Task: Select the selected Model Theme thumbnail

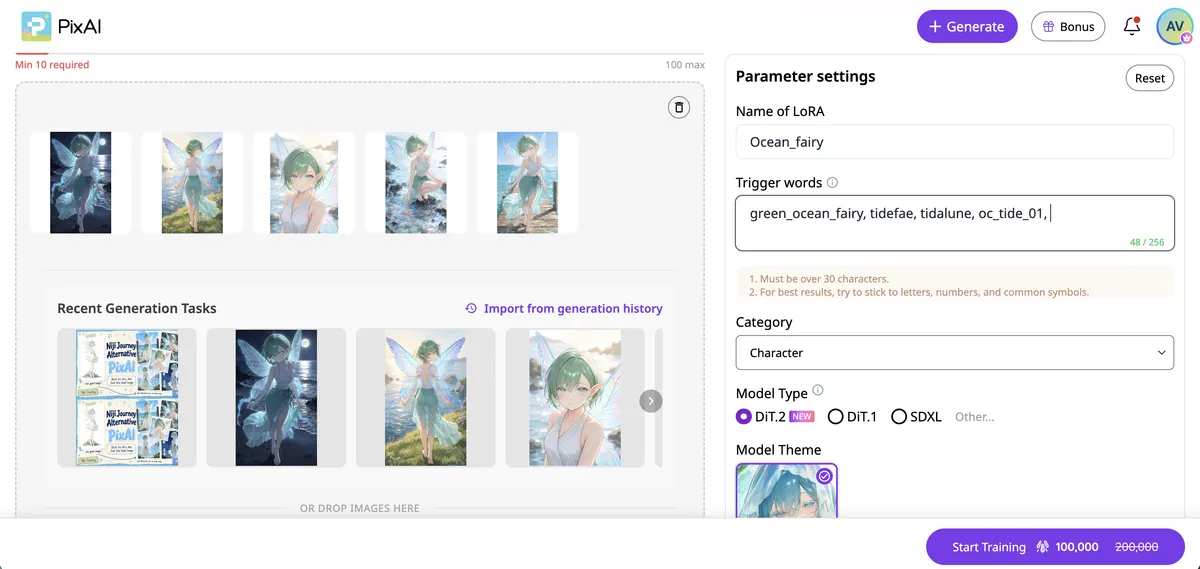Action: [x=787, y=490]
